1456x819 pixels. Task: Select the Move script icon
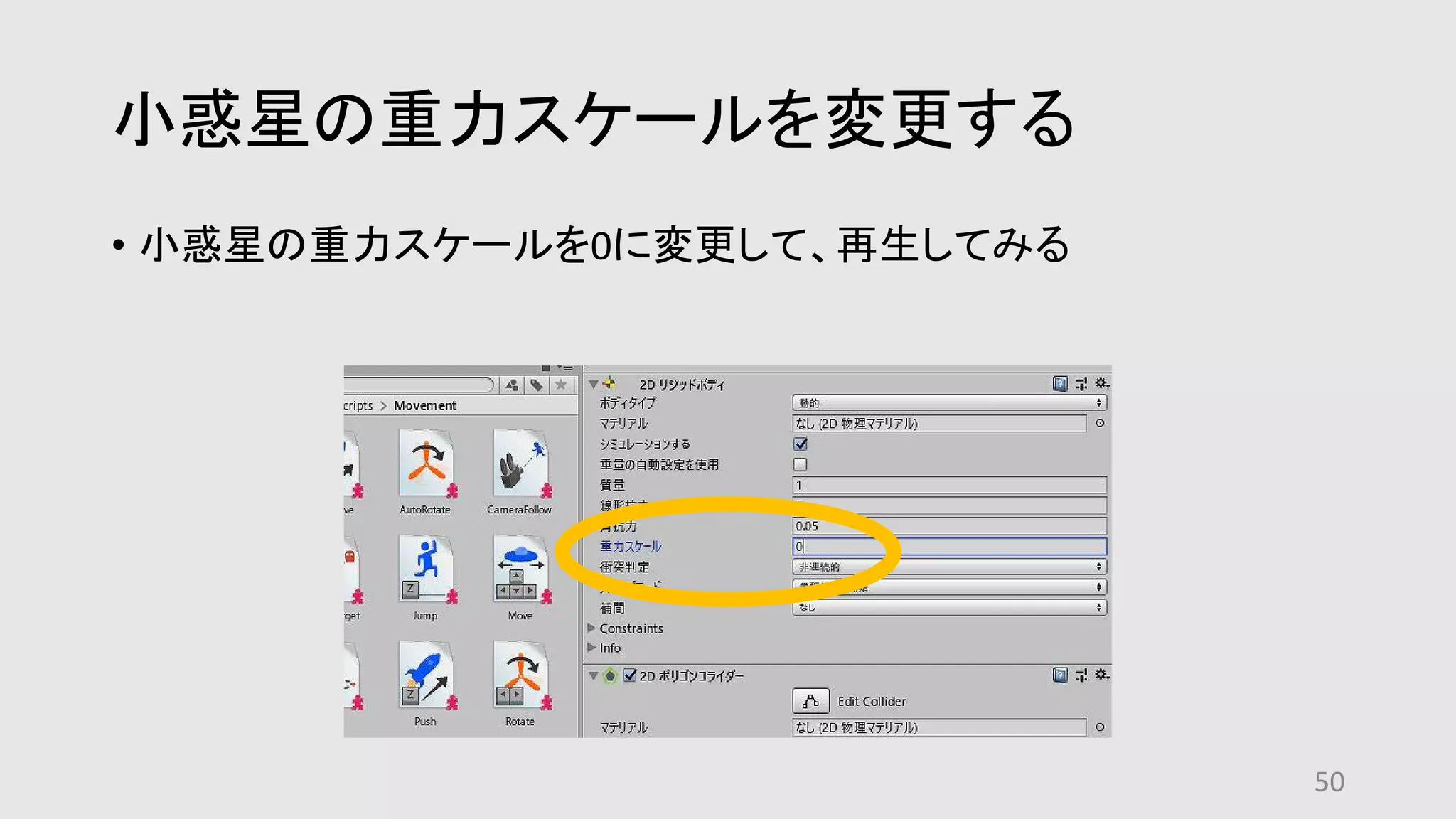[520, 570]
